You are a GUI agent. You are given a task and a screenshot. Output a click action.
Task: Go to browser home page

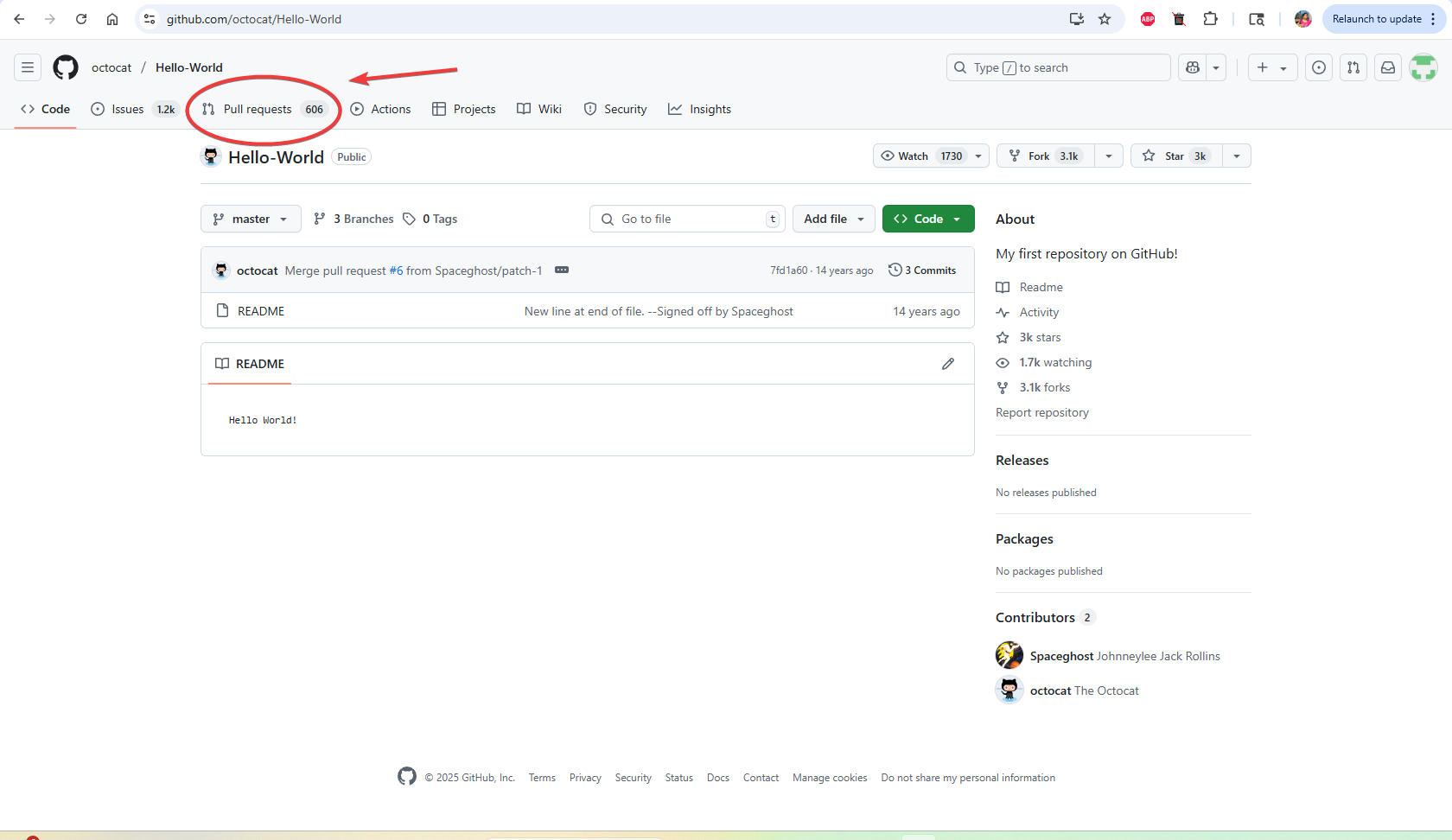pyautogui.click(x=112, y=19)
